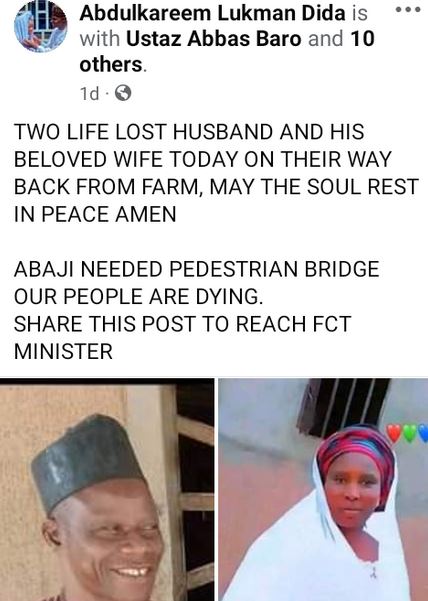Tap the blue heart sticker at the photo edge
428x601 pixels.
coord(423,433)
